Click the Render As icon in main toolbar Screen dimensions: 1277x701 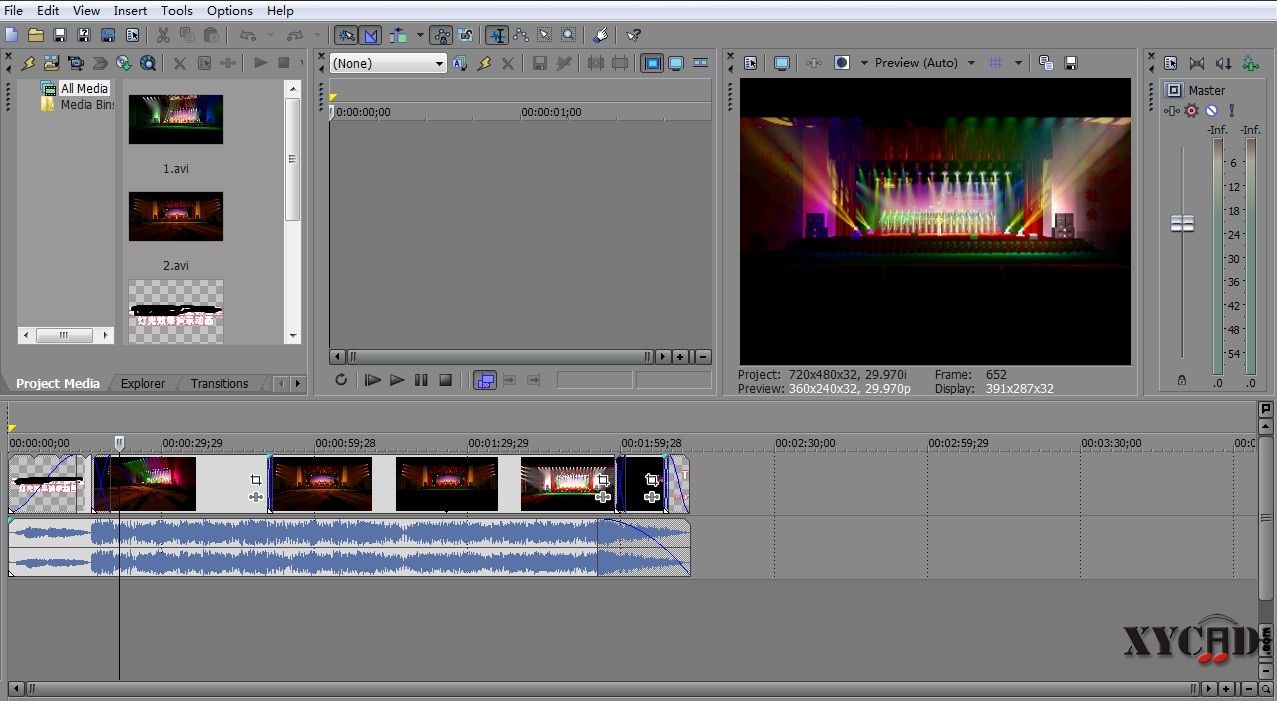click(108, 35)
